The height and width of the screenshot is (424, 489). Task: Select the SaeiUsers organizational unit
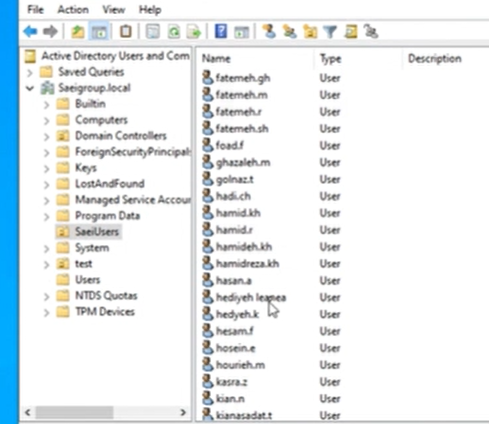click(x=97, y=232)
